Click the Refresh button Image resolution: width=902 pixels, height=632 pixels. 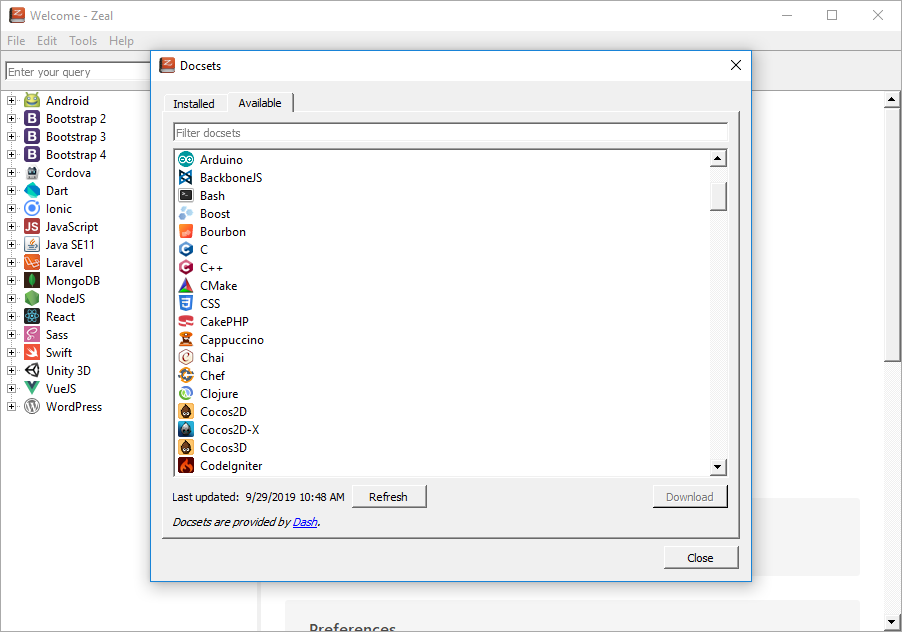(x=388, y=496)
